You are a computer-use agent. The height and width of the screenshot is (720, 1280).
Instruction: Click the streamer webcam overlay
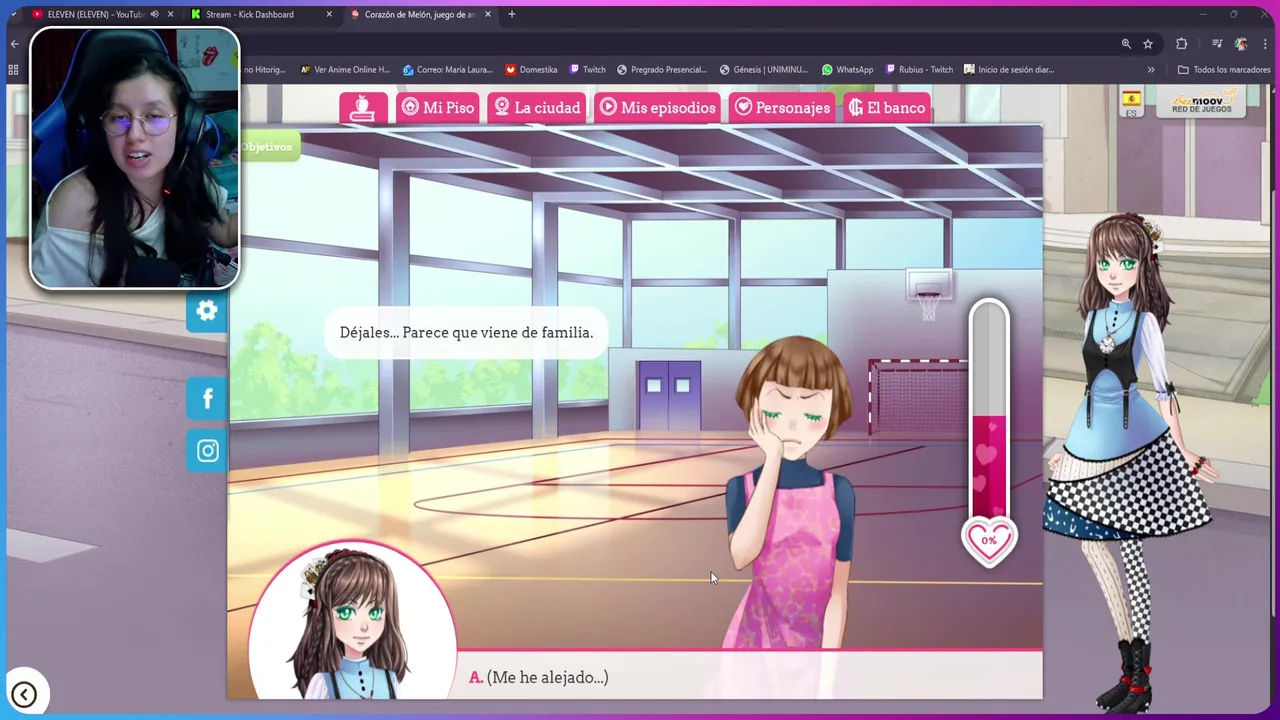134,158
